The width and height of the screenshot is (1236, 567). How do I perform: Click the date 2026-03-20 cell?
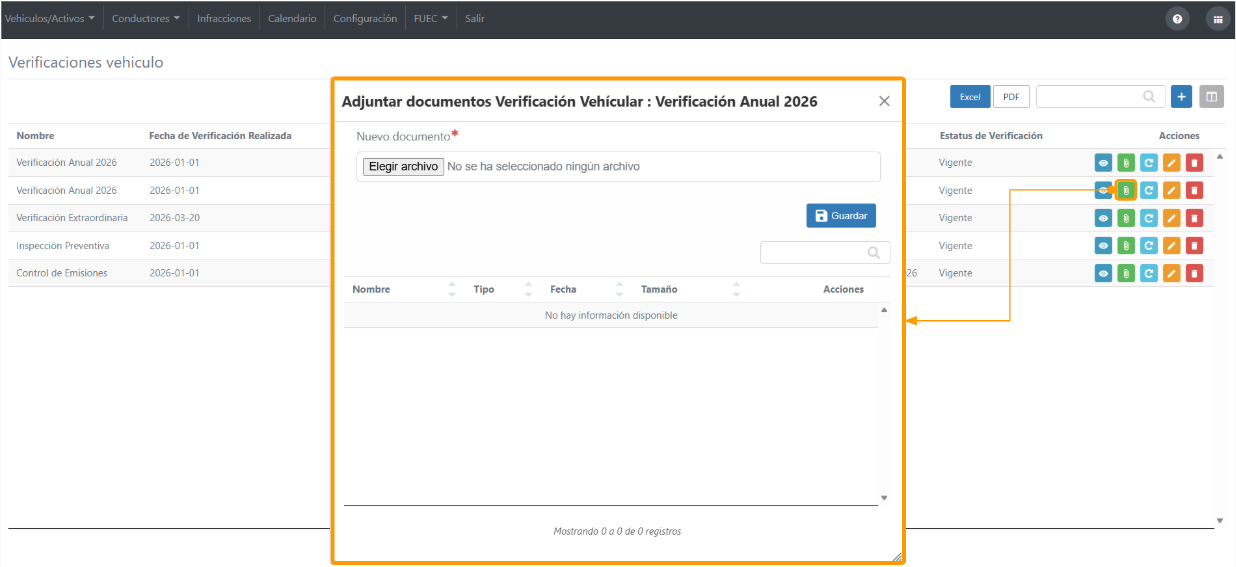174,218
